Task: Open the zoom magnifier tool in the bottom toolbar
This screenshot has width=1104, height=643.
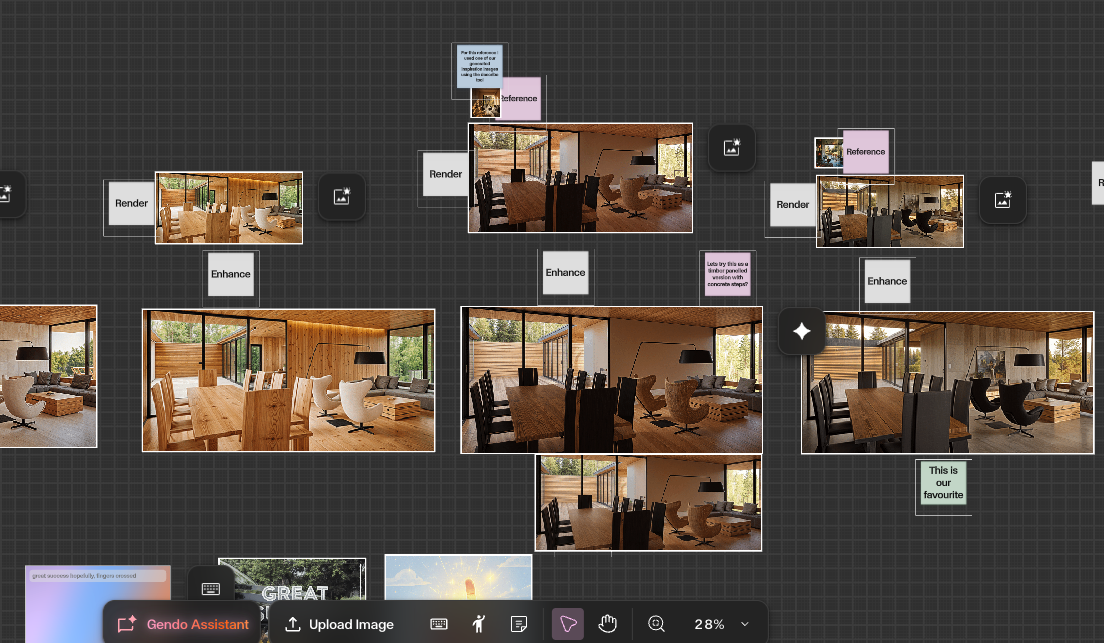Action: pyautogui.click(x=656, y=623)
